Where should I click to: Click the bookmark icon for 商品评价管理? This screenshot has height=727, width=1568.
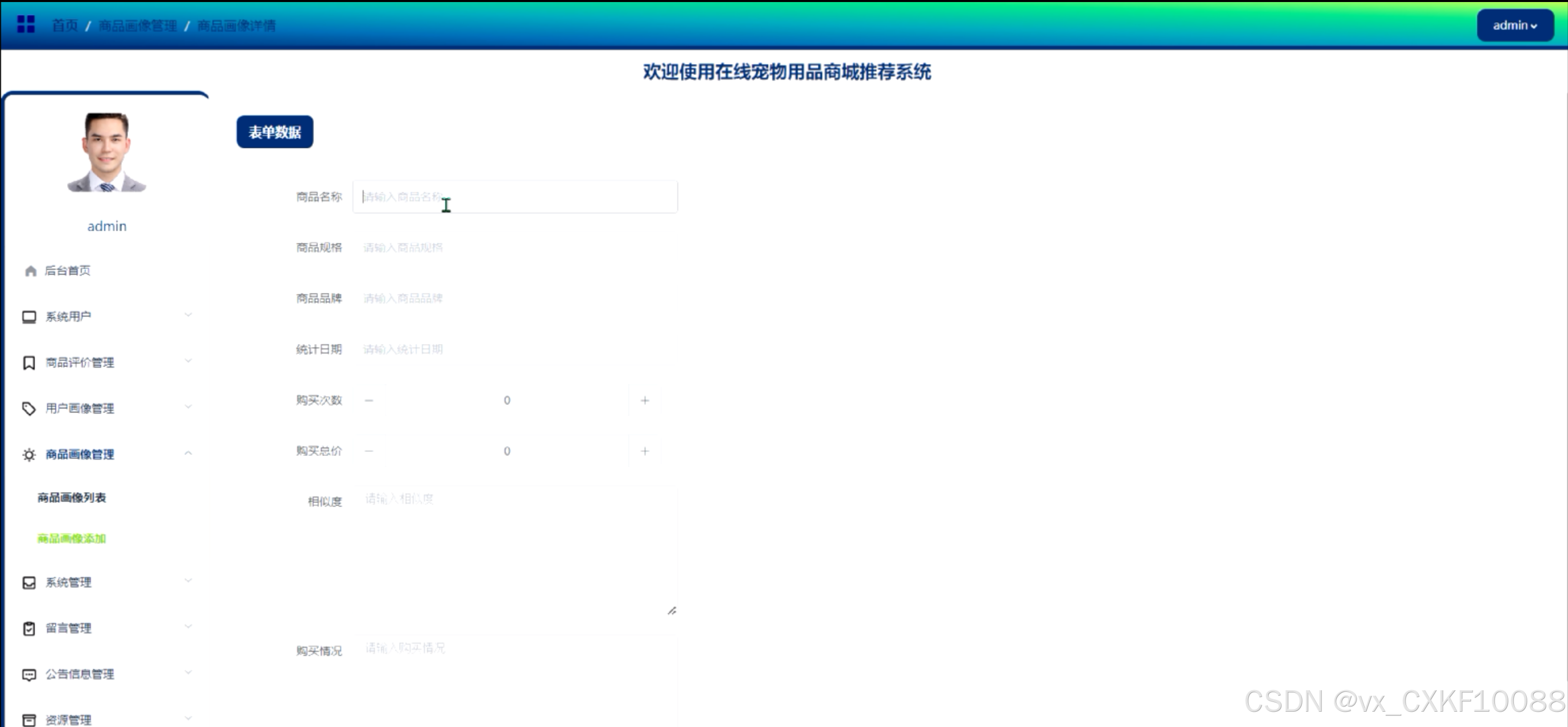click(x=29, y=363)
